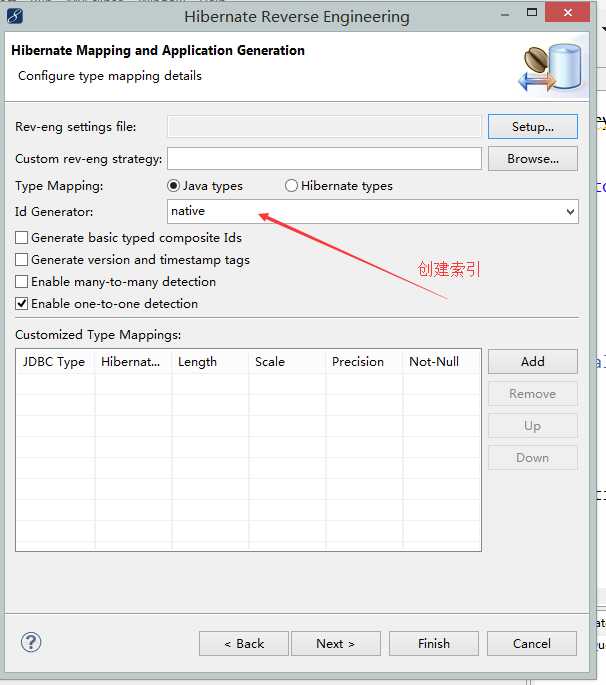
Task: Click the Hibernate database wizard banner image
Action: click(x=551, y=67)
